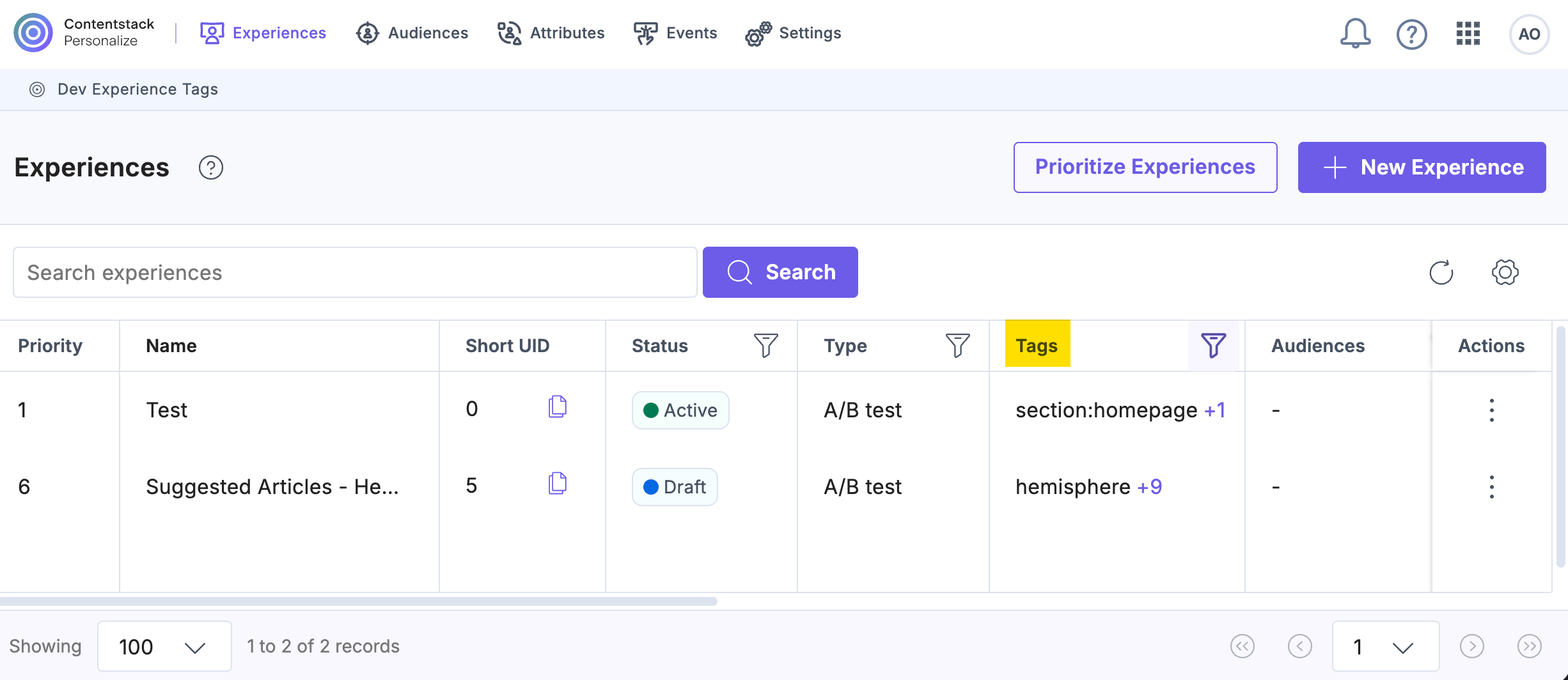Expand the 100 records-per-page dropdown
The image size is (1568, 680).
(164, 646)
